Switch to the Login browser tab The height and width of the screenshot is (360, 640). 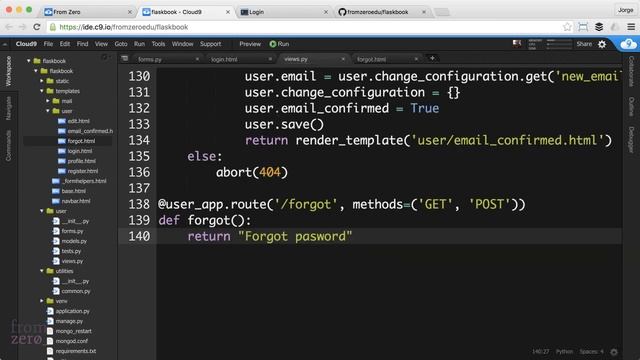tap(284, 12)
